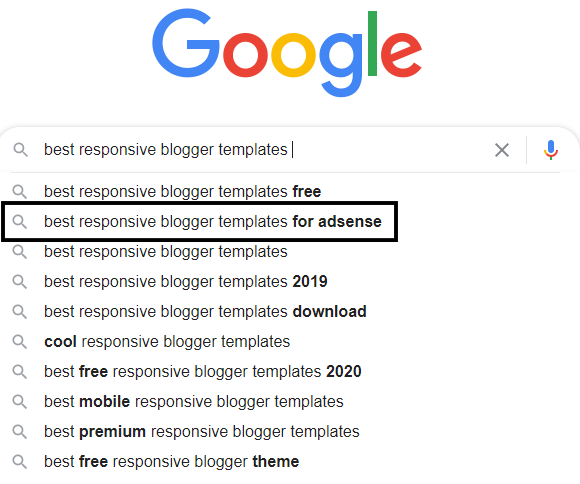Select 'cool responsive blogger templates' suggestion
The width and height of the screenshot is (580, 484).
click(167, 342)
